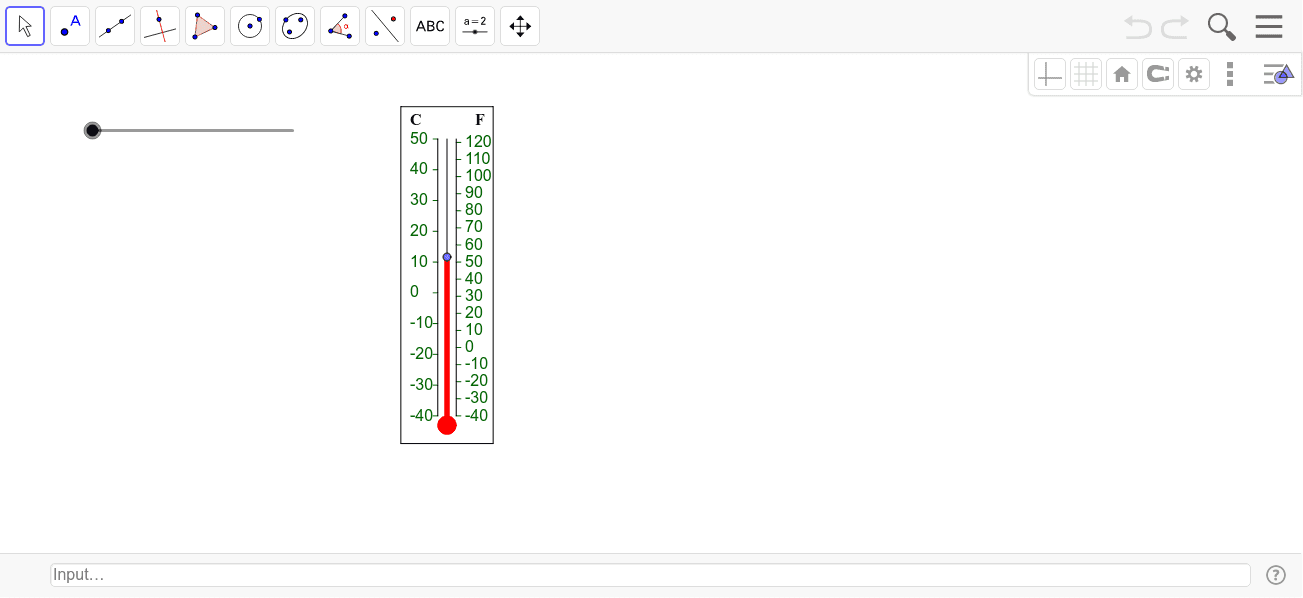Viewport: 1303px width, 598px height.
Task: Click the Redo arrow
Action: (1175, 27)
